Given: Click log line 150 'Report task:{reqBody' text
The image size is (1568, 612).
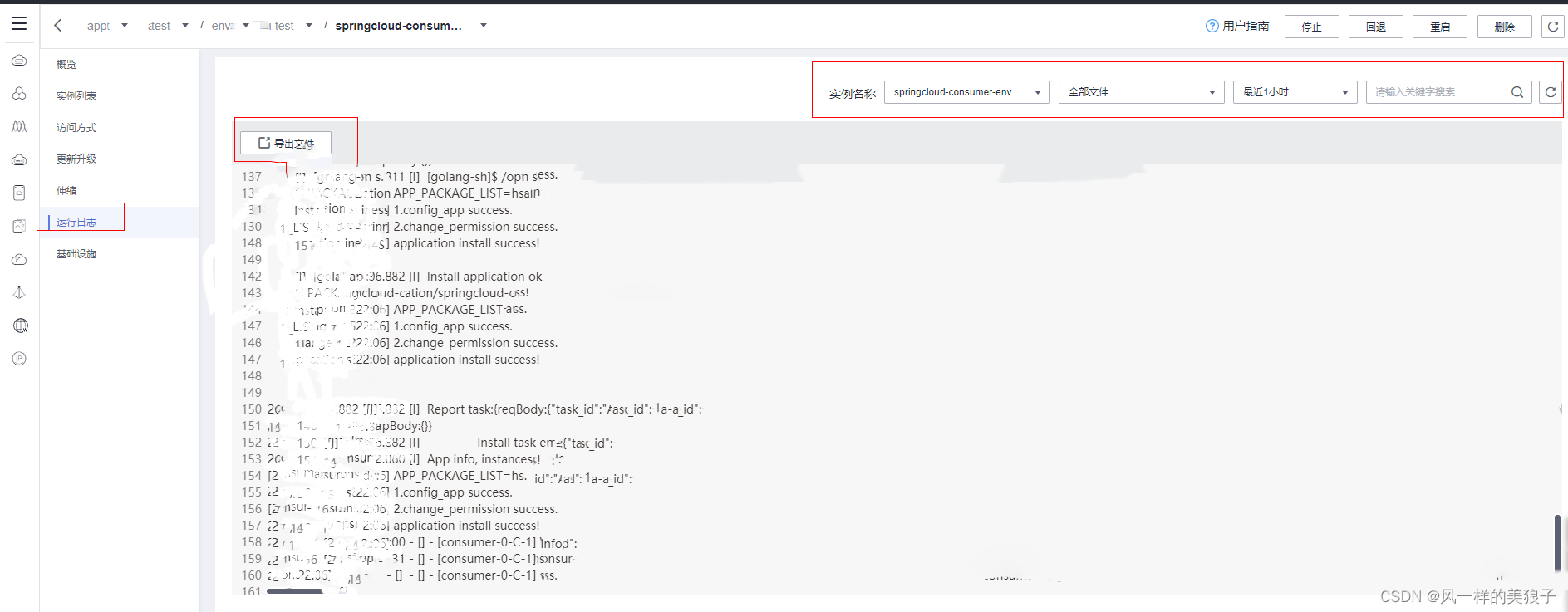Looking at the screenshot, I should (x=490, y=409).
